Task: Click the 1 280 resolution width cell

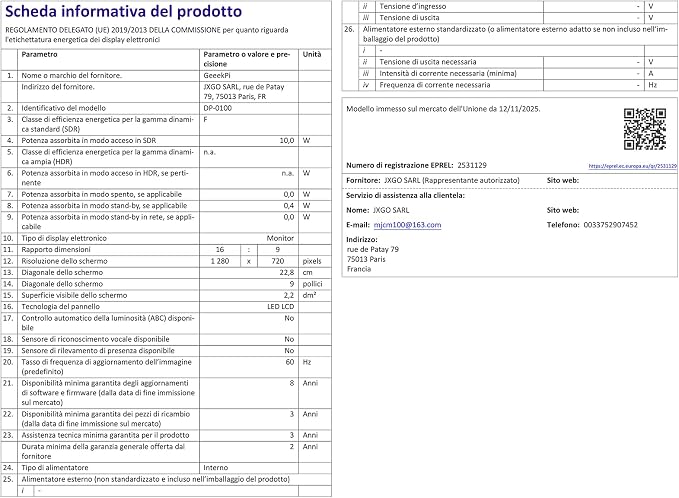Action: (x=220, y=261)
